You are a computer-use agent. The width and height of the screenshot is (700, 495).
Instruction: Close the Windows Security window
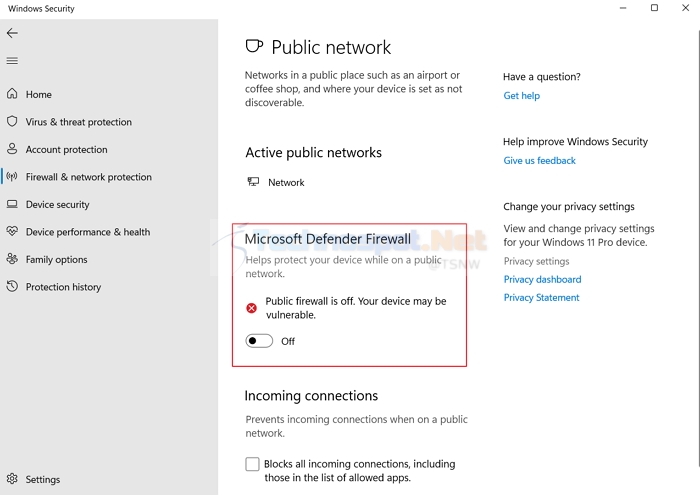685,8
